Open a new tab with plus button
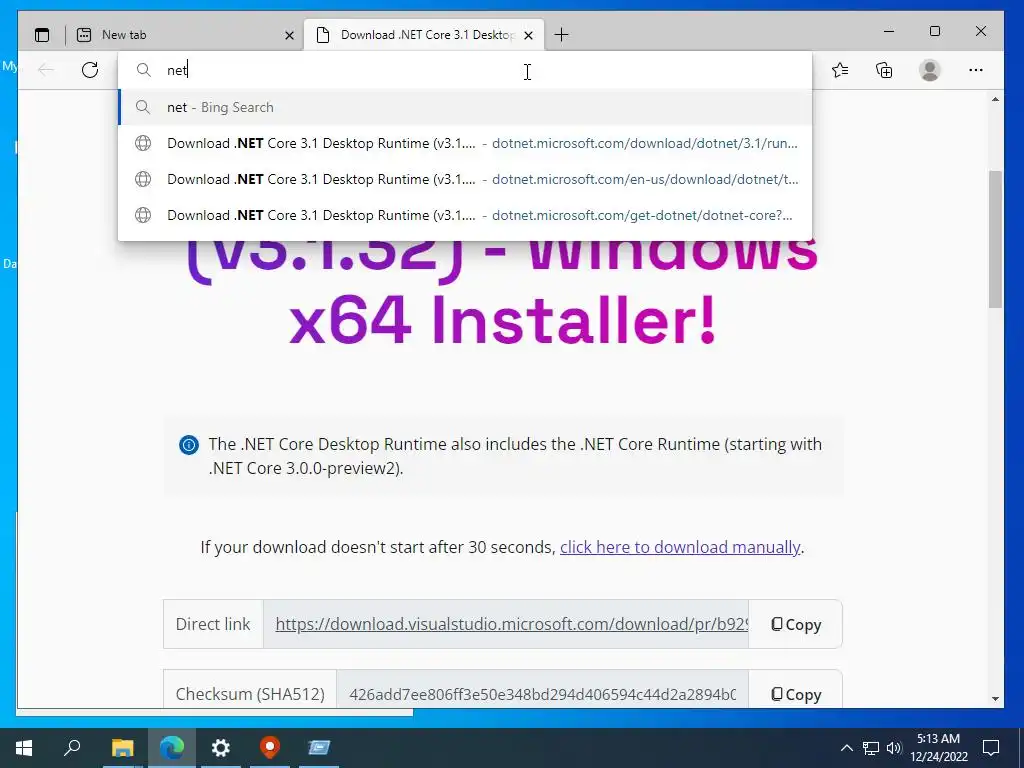Image resolution: width=1024 pixels, height=768 pixels. click(561, 35)
